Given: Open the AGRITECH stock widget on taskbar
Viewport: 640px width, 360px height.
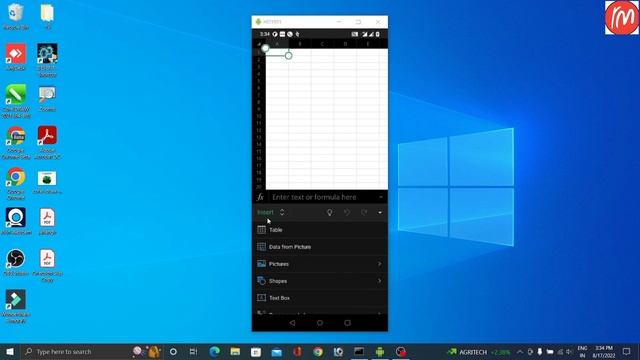Looking at the screenshot, I should point(478,352).
